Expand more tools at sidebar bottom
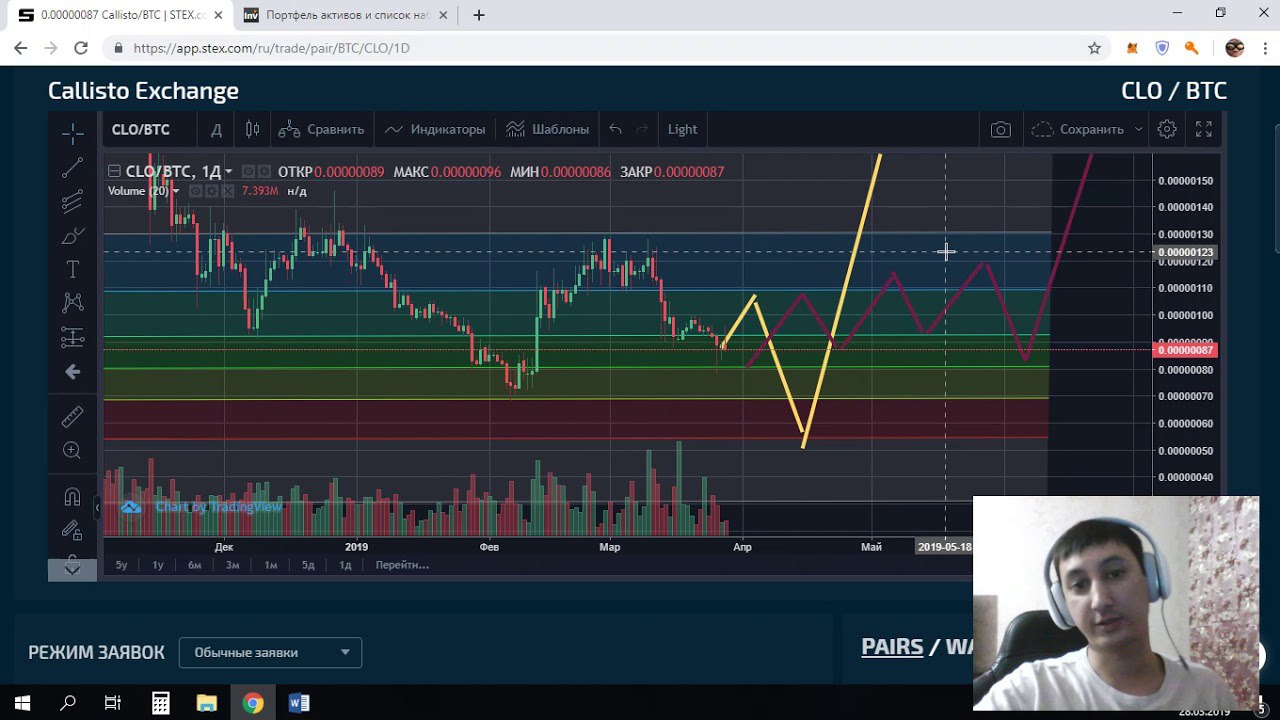1280x720 pixels. pos(72,568)
